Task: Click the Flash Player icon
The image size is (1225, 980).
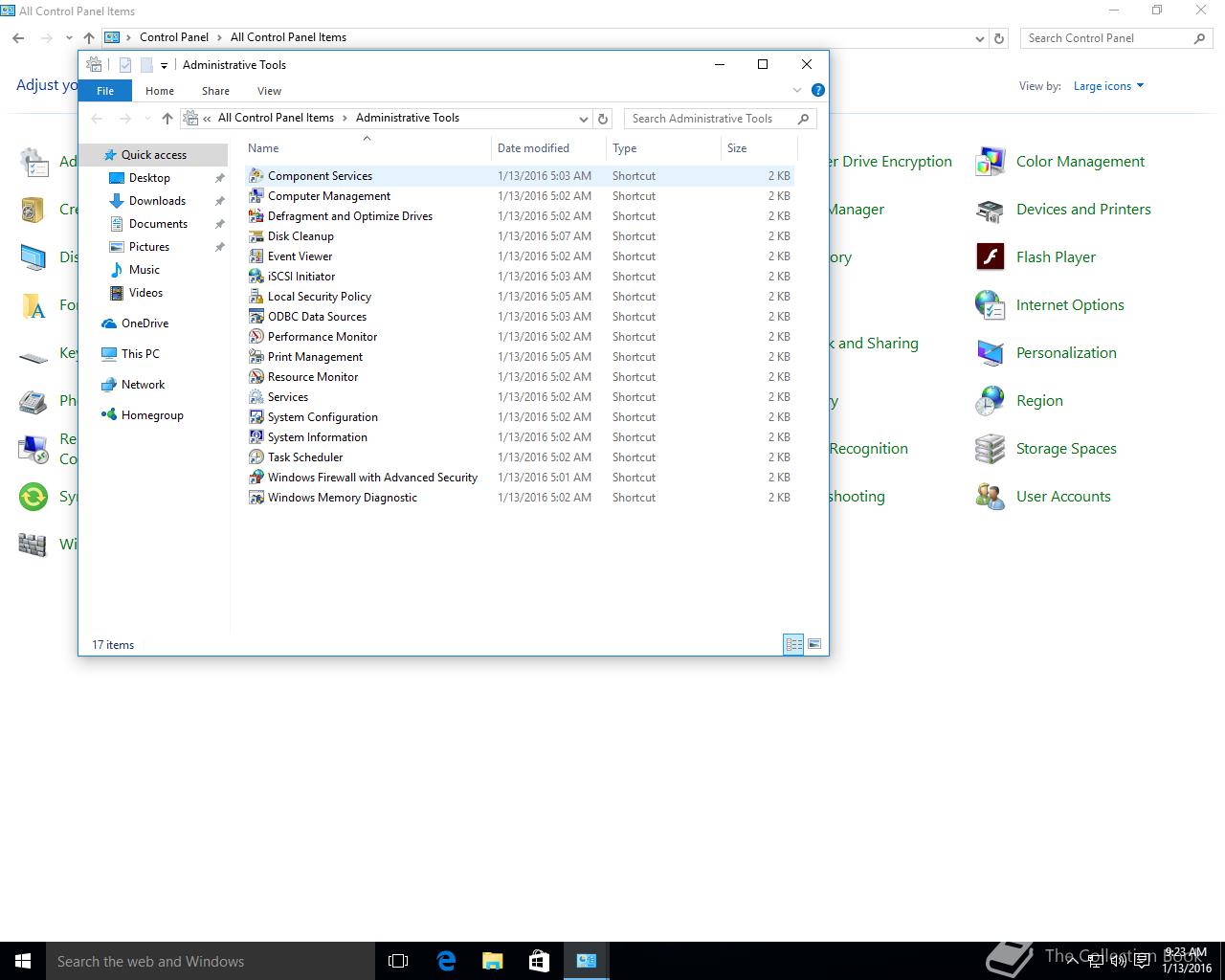Action: point(990,257)
